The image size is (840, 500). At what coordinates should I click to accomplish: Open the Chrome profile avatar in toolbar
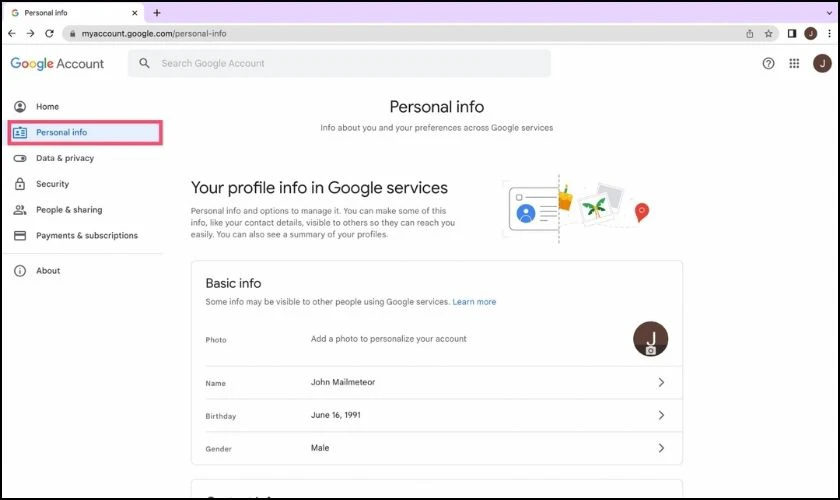tap(811, 33)
